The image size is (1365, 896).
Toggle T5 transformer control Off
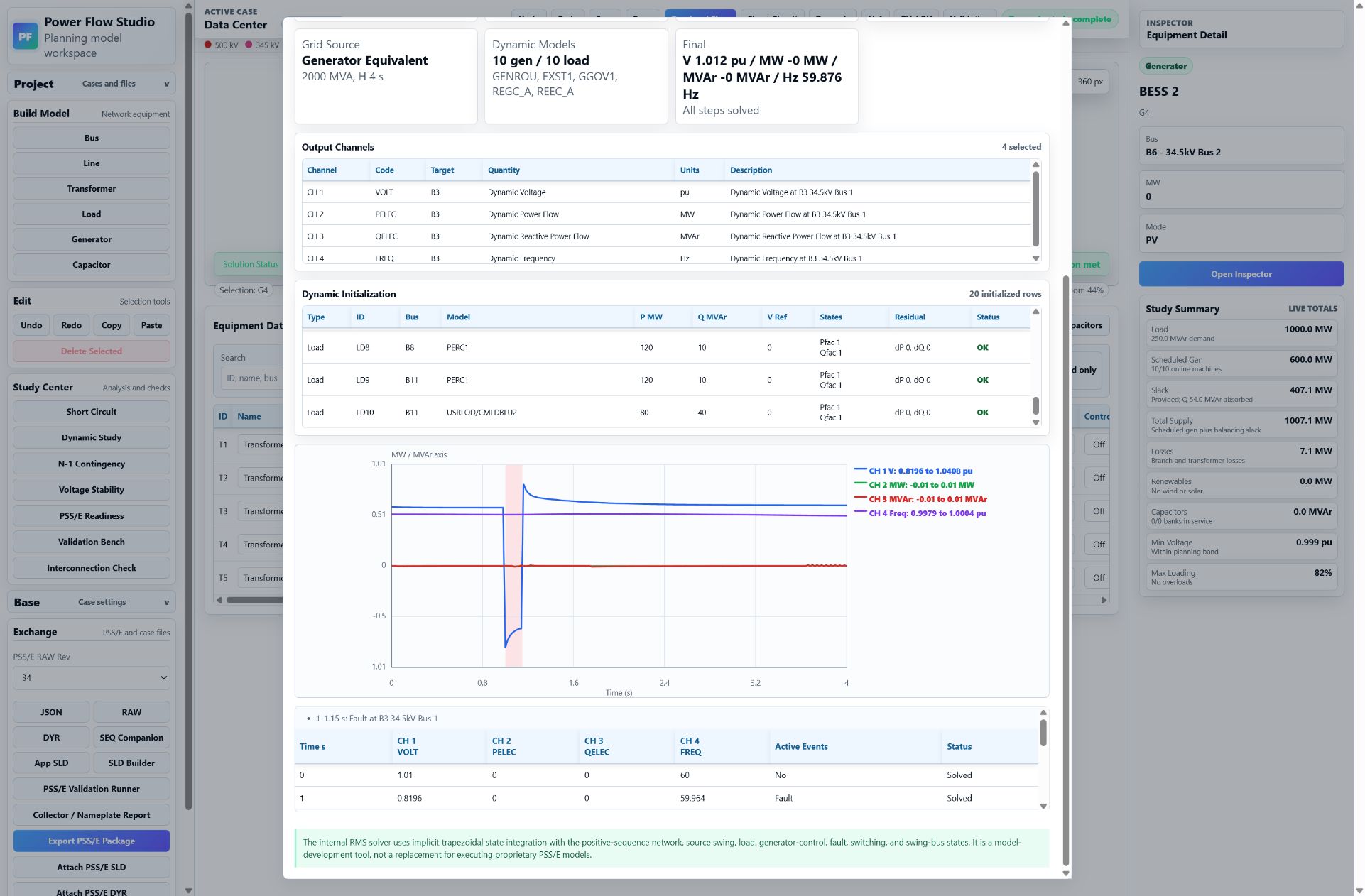(x=1099, y=578)
